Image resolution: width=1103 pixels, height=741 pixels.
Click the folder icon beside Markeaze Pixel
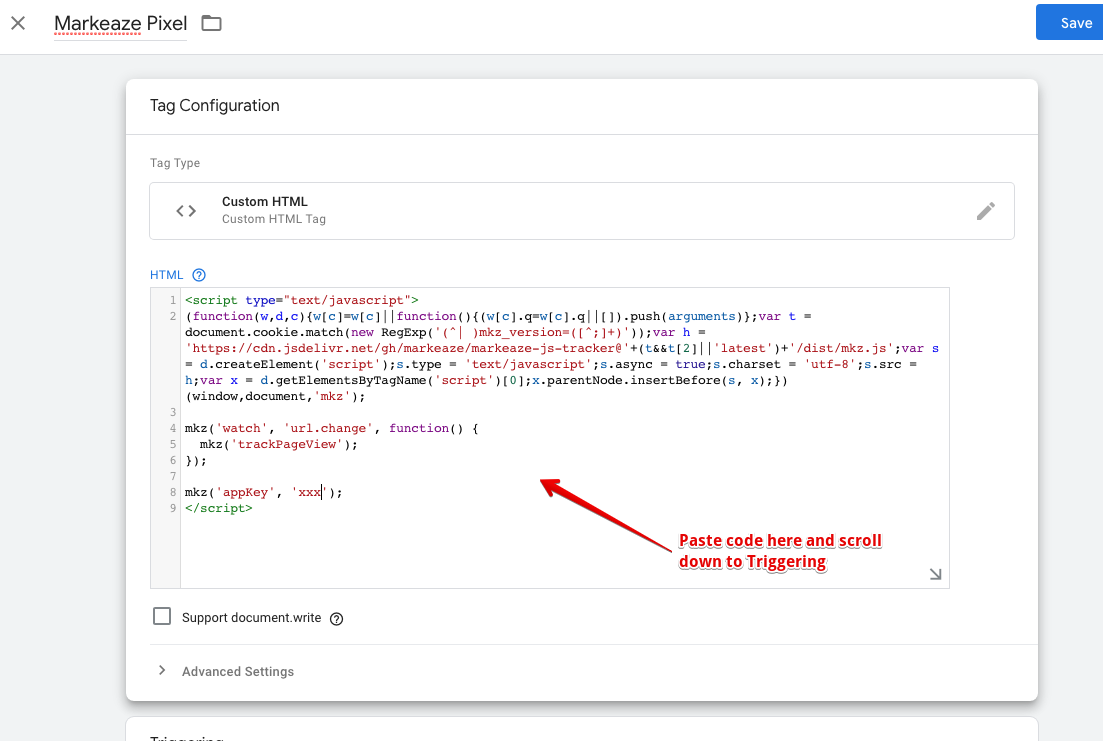[x=211, y=23]
